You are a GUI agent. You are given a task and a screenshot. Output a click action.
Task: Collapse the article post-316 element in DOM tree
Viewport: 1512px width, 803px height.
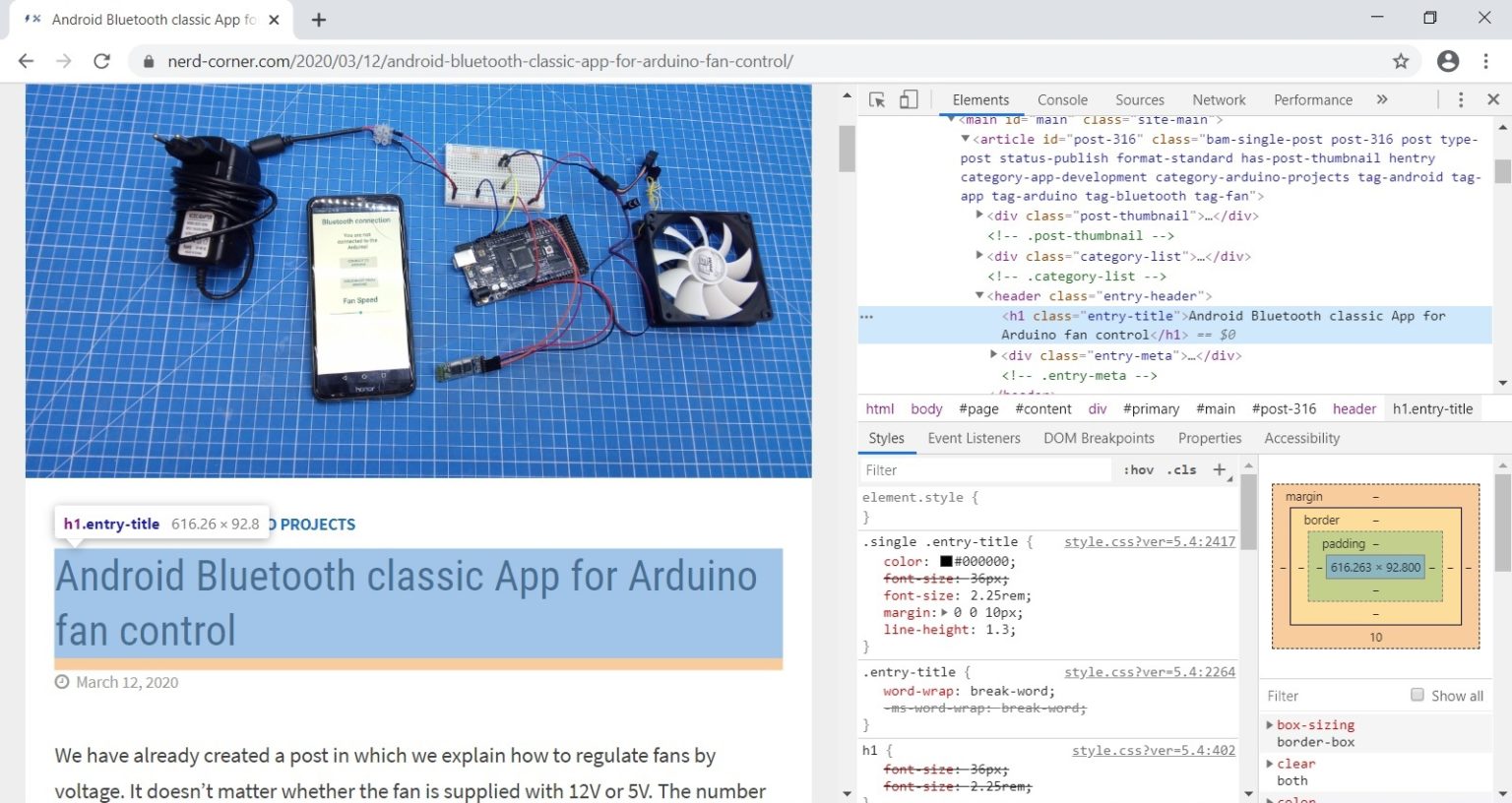(965, 139)
